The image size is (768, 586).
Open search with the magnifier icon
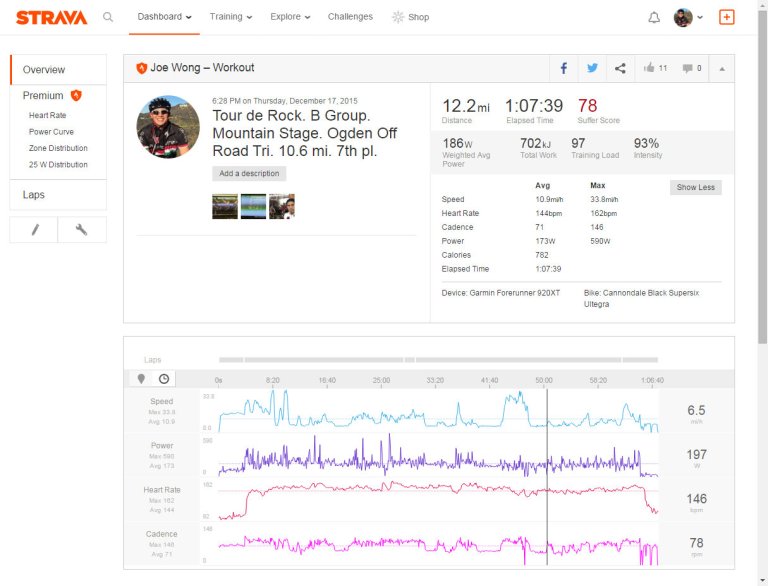click(x=108, y=17)
